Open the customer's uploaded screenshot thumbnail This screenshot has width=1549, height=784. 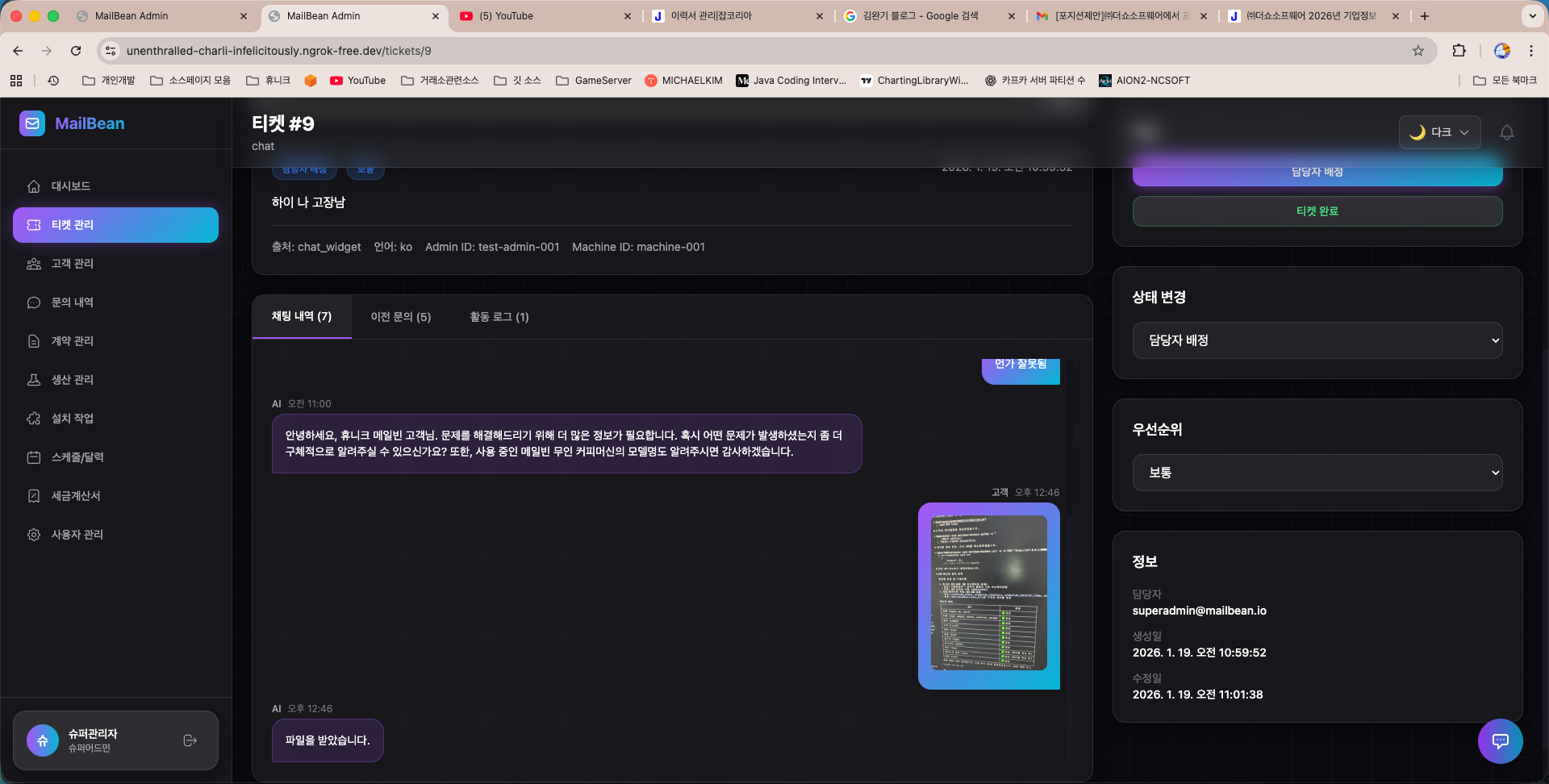(989, 594)
